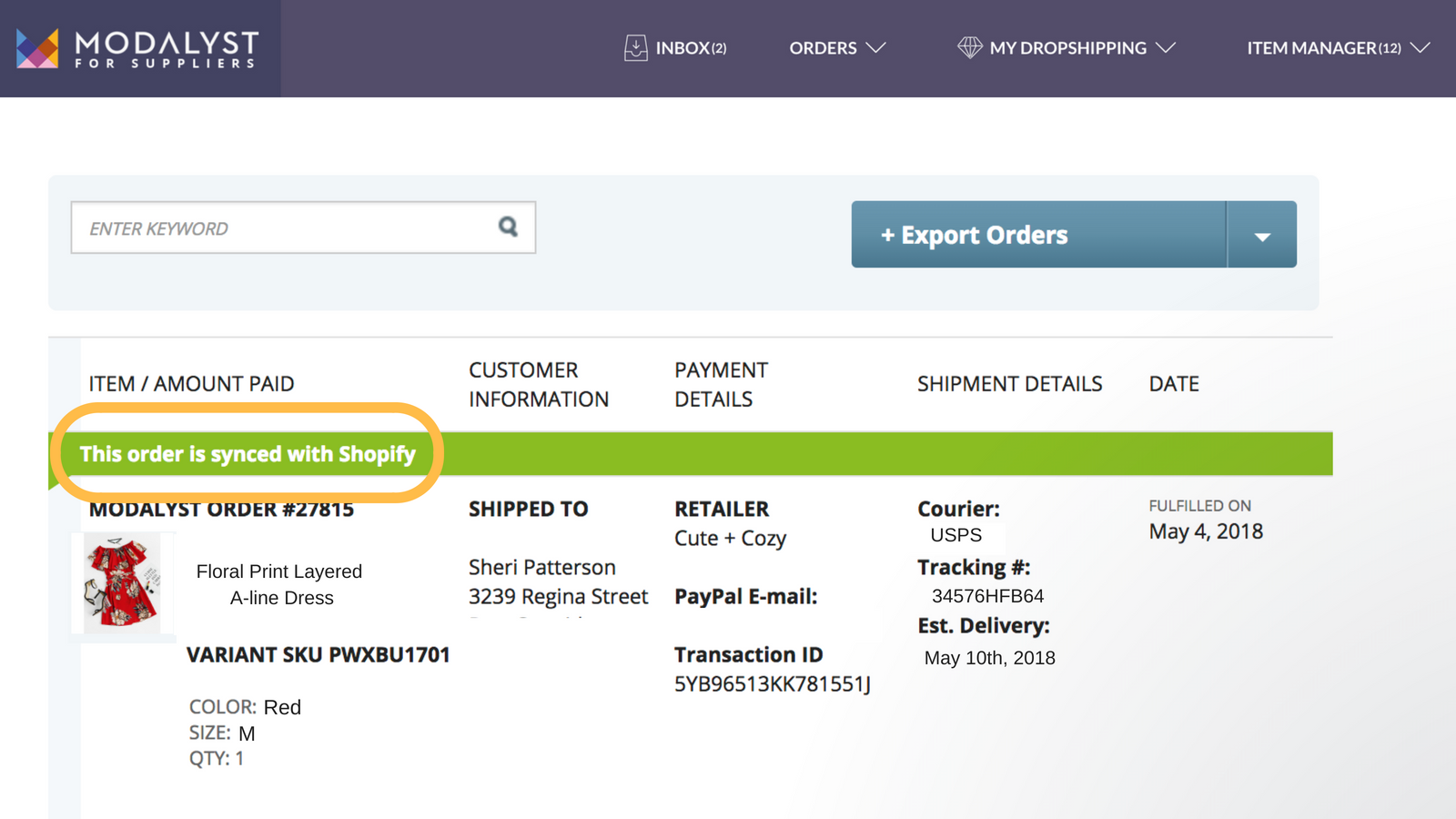The image size is (1456, 819).
Task: Click the search magnifier in keyword field
Action: [507, 227]
